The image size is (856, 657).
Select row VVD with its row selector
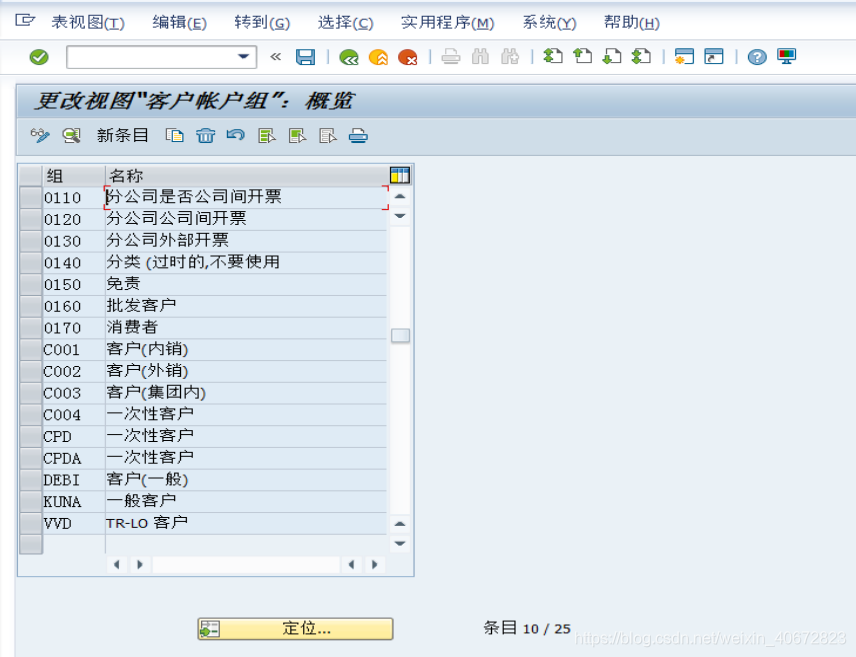pyautogui.click(x=31, y=523)
